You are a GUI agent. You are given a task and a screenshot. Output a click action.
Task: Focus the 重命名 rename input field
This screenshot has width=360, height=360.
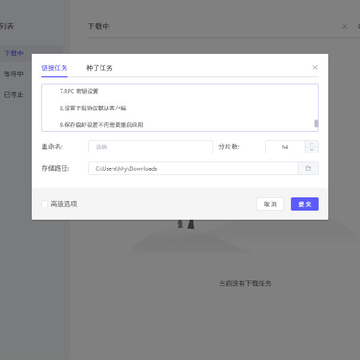point(150,147)
